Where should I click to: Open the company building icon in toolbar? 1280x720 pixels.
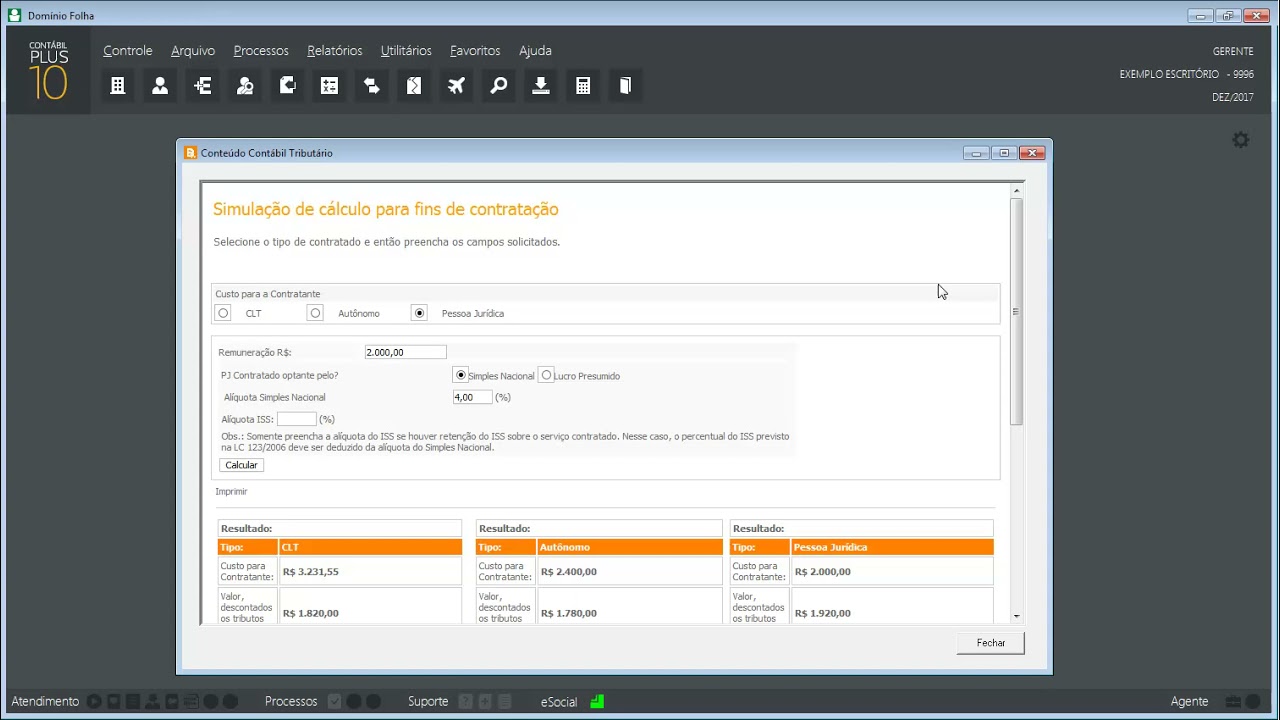coord(118,86)
